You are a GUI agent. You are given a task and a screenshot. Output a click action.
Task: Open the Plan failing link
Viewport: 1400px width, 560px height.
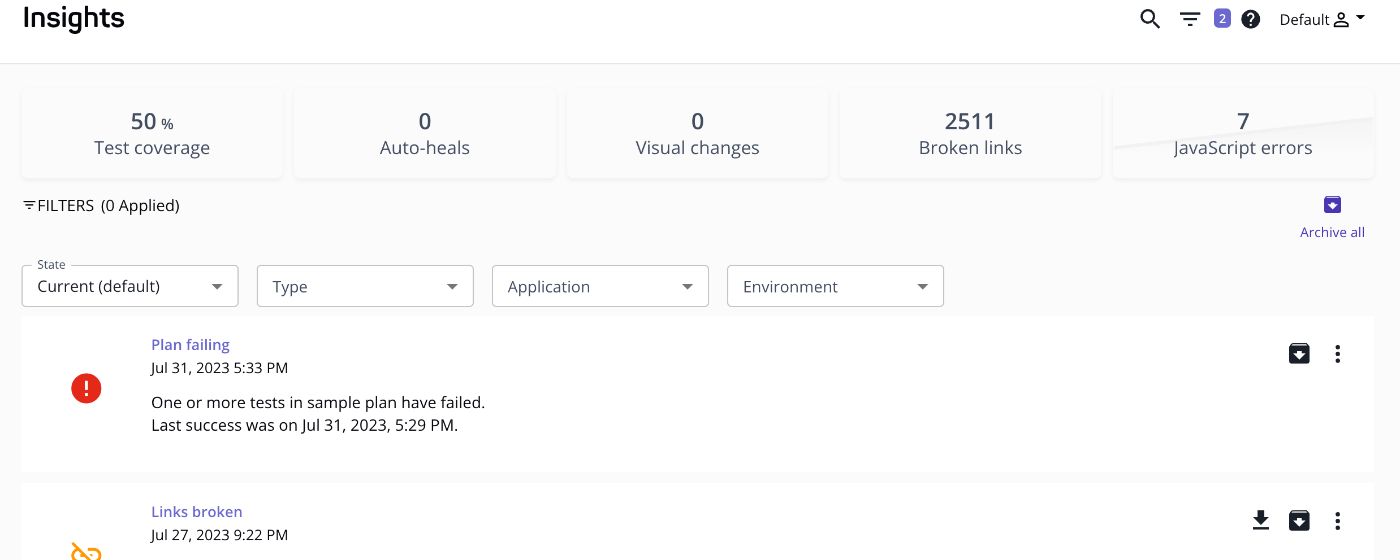click(190, 345)
